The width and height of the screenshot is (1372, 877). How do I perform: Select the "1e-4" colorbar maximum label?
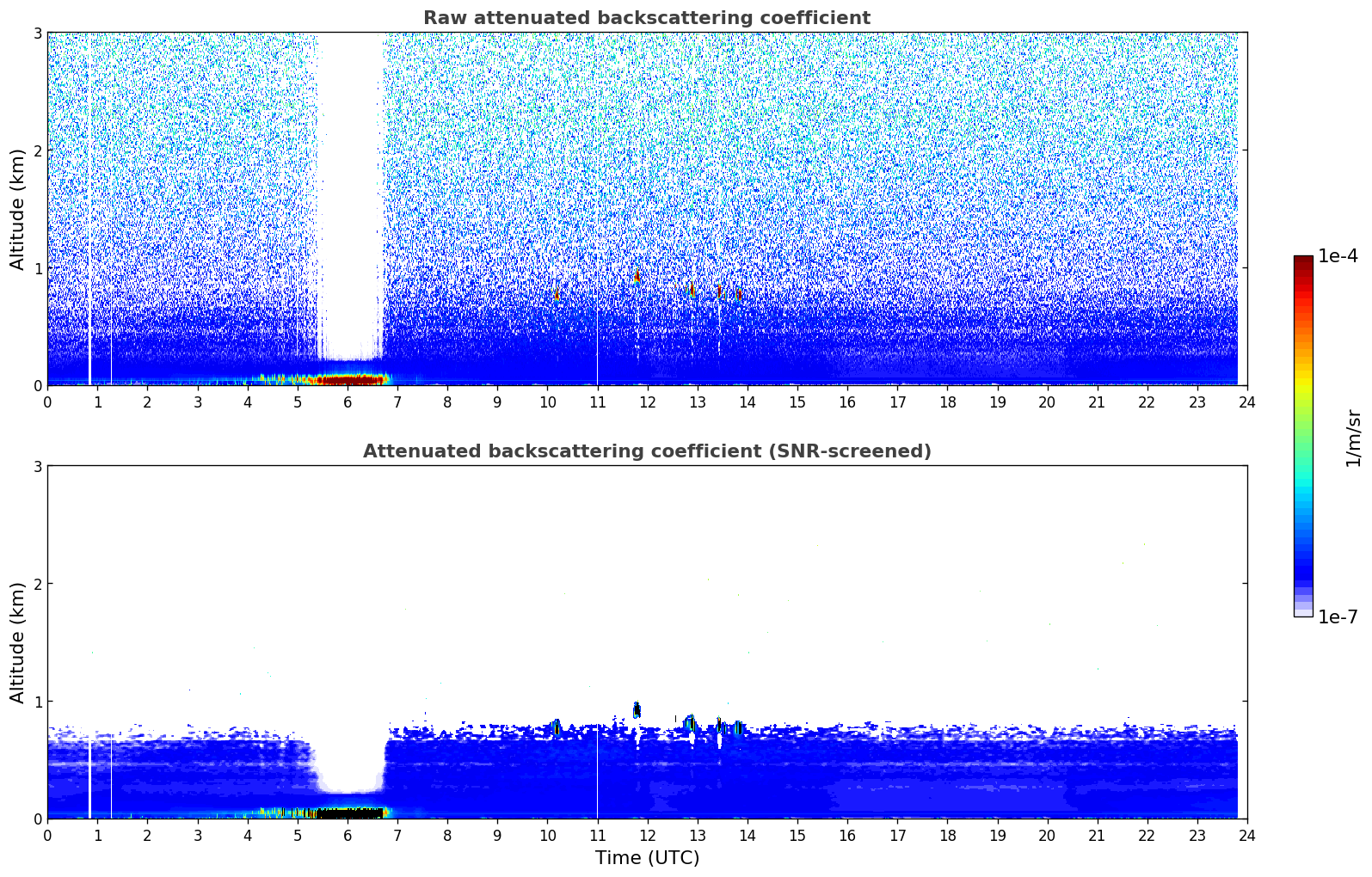point(1338,256)
